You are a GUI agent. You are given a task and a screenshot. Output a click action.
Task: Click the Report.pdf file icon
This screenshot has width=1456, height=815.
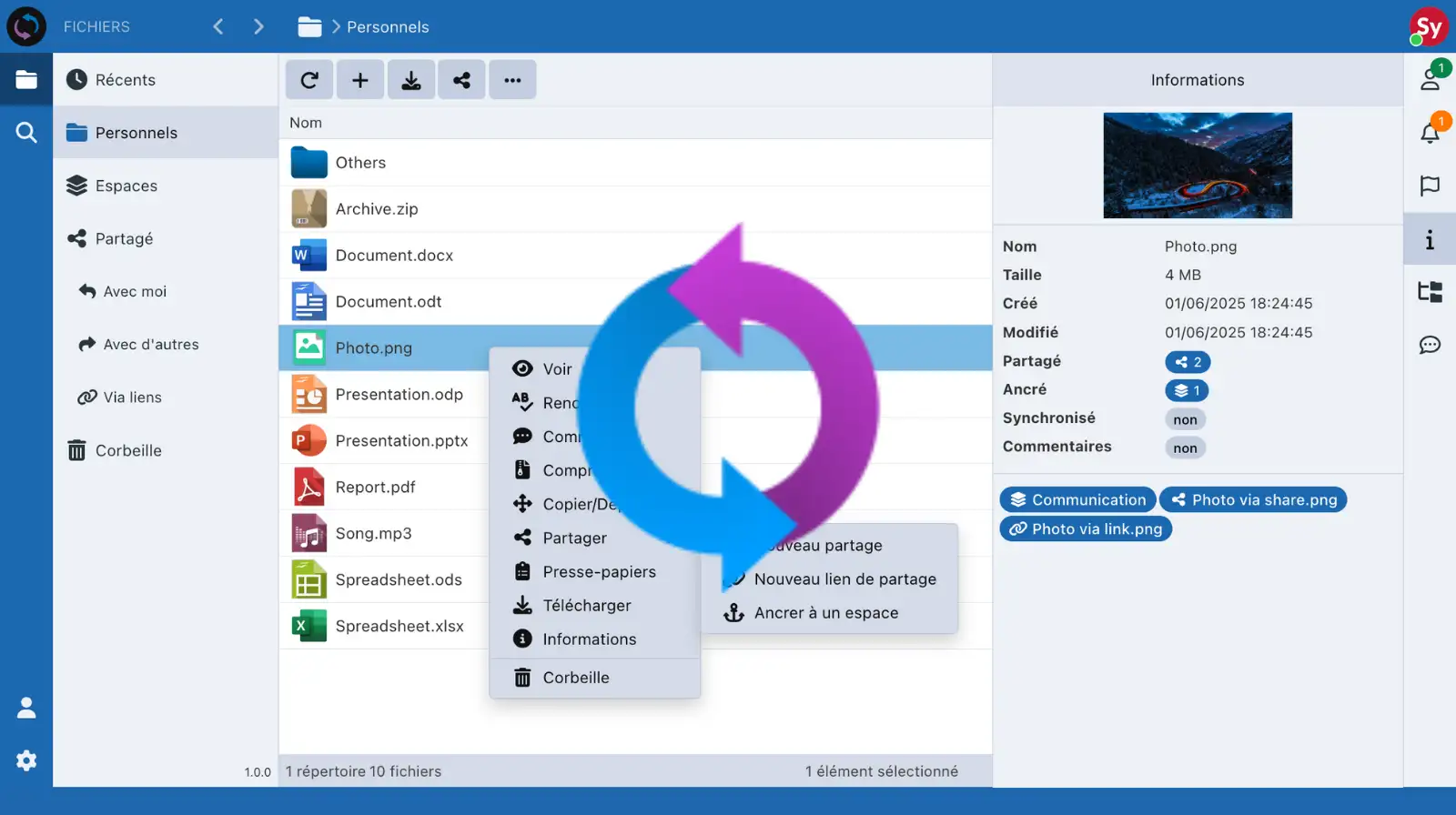(x=308, y=487)
